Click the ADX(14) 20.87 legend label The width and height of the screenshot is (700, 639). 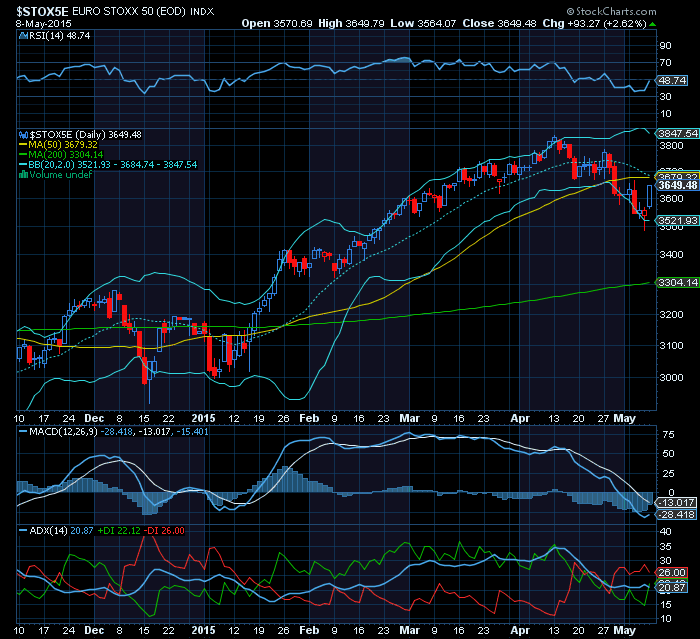[61, 531]
